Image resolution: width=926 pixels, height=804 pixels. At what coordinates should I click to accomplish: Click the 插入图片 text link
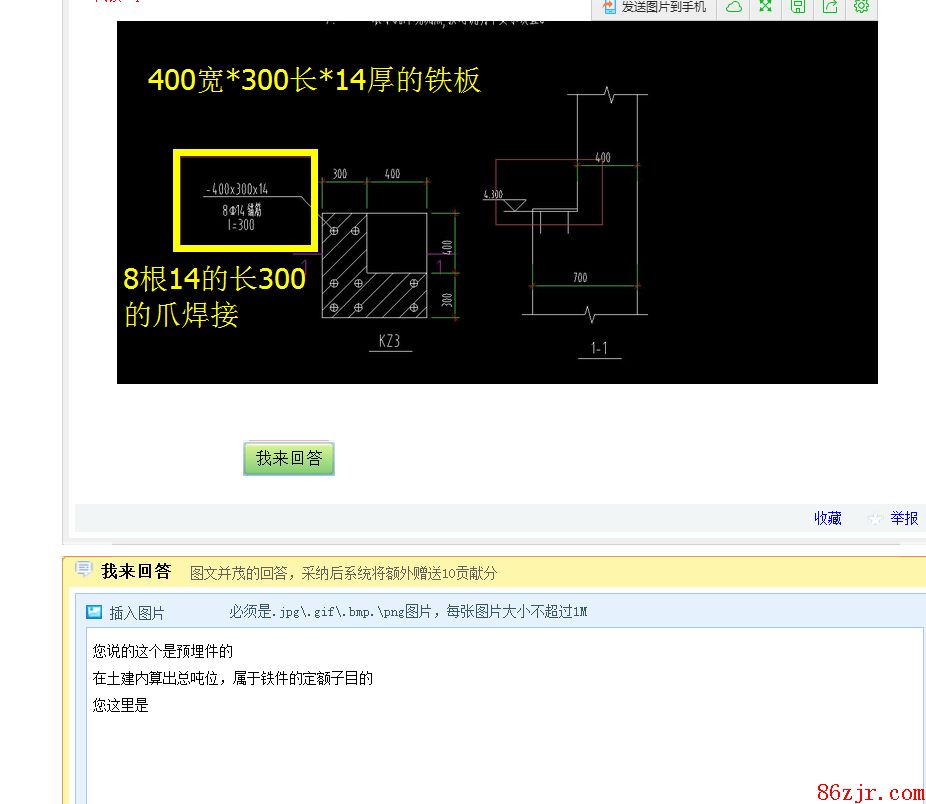pyautogui.click(x=137, y=613)
